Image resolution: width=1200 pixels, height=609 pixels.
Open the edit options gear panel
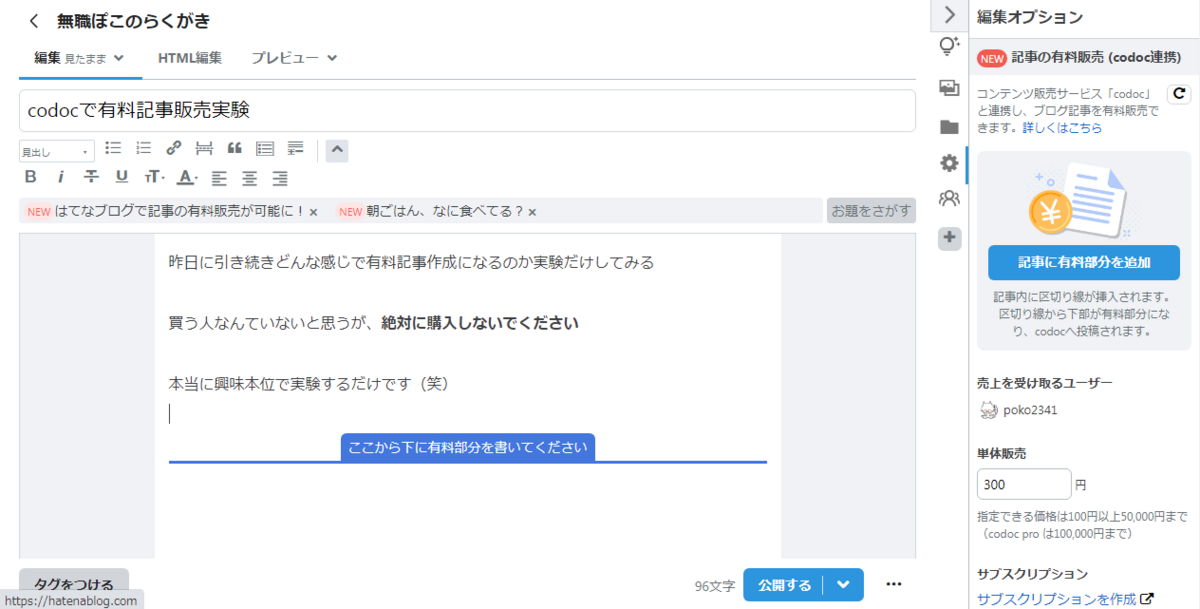pyautogui.click(x=949, y=163)
